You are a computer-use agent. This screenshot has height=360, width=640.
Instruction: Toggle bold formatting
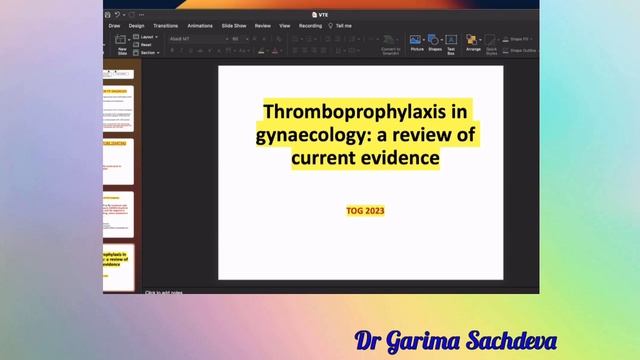pyautogui.click(x=172, y=51)
